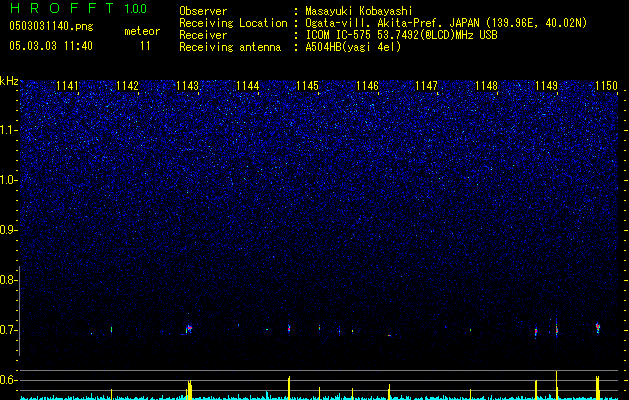The height and width of the screenshot is (400, 629).
Task: Click the HROFFT 1.0.0 title text
Action: 78,8
